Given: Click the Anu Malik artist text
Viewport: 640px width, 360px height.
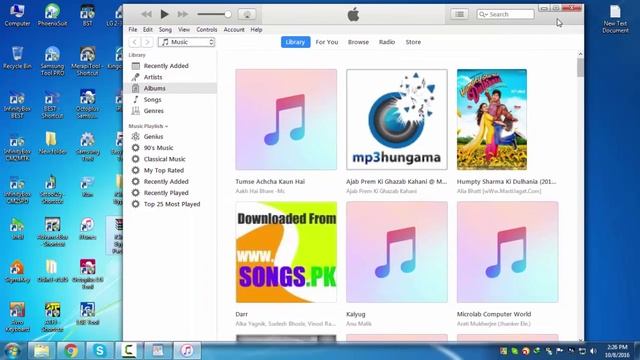Looking at the screenshot, I should tap(359, 324).
